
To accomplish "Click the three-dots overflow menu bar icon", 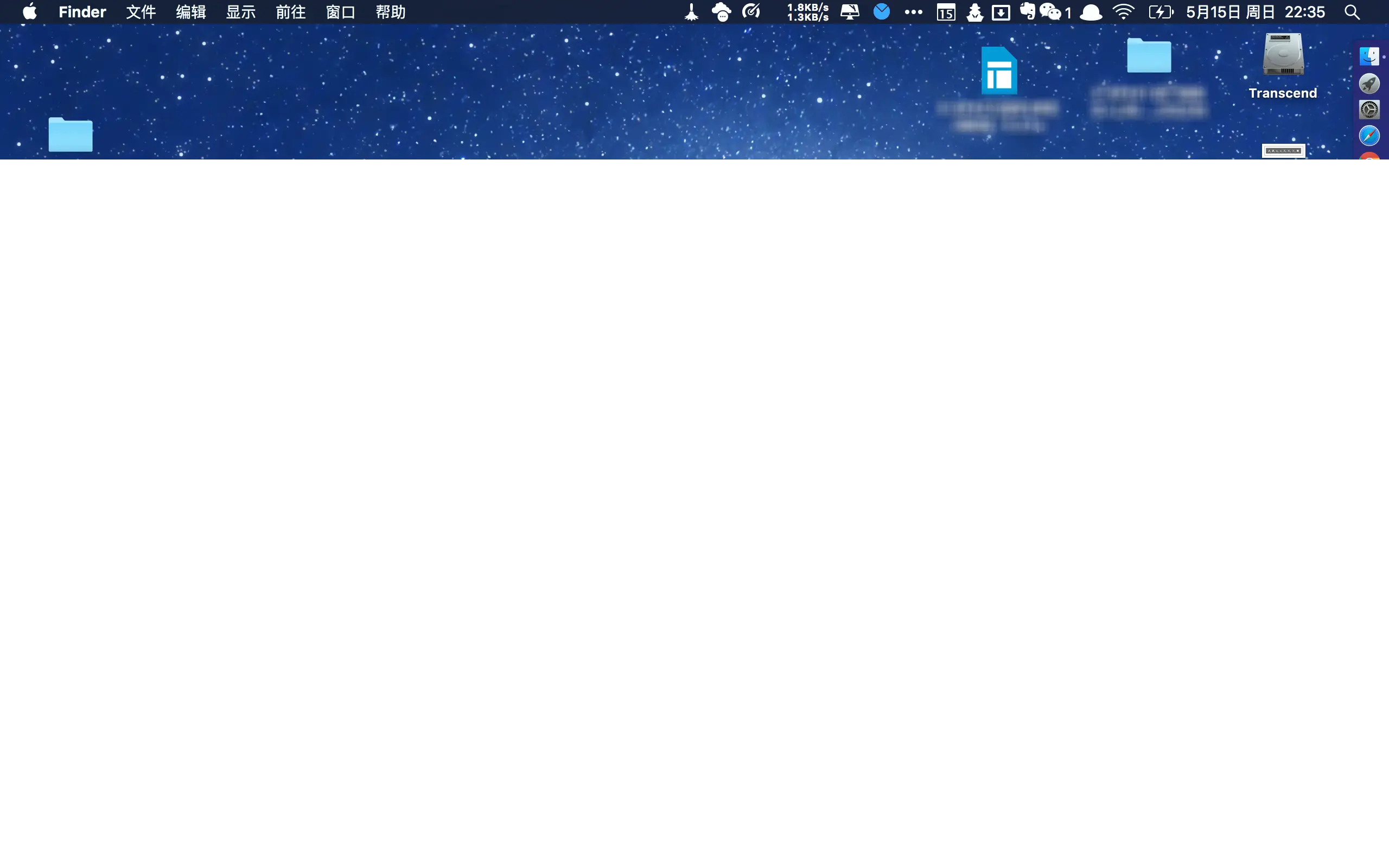I will (x=913, y=12).
